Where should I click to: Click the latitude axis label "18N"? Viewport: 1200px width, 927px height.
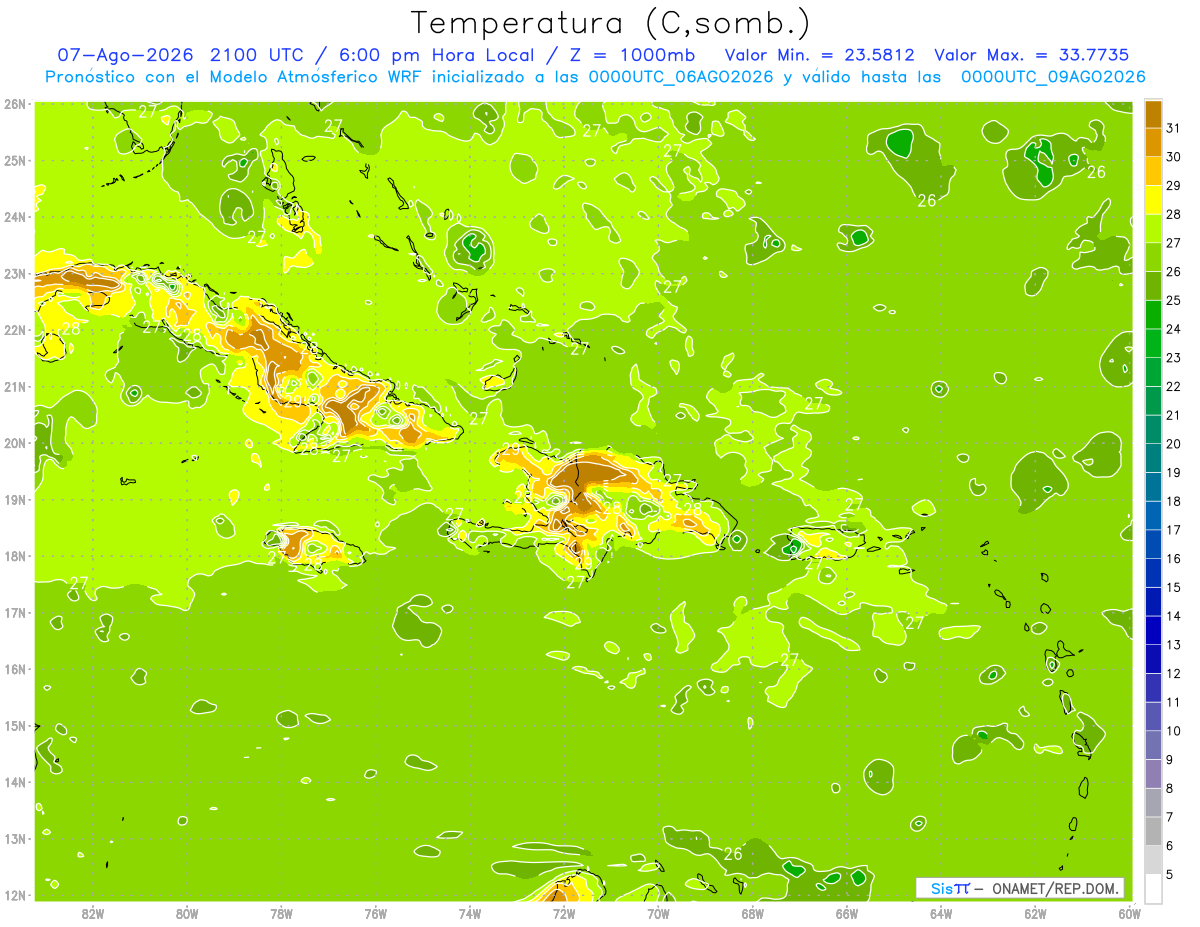click(x=15, y=556)
